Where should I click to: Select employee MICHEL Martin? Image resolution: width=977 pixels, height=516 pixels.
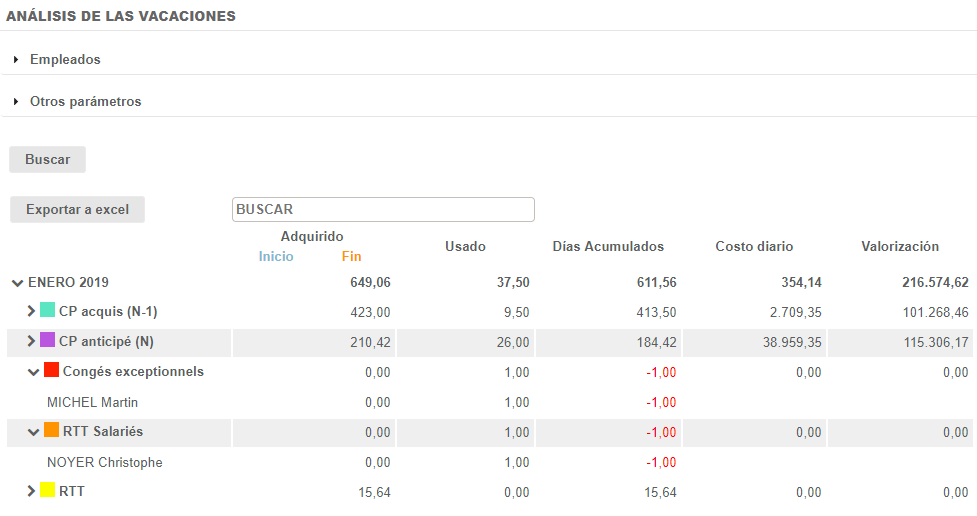pos(92,402)
